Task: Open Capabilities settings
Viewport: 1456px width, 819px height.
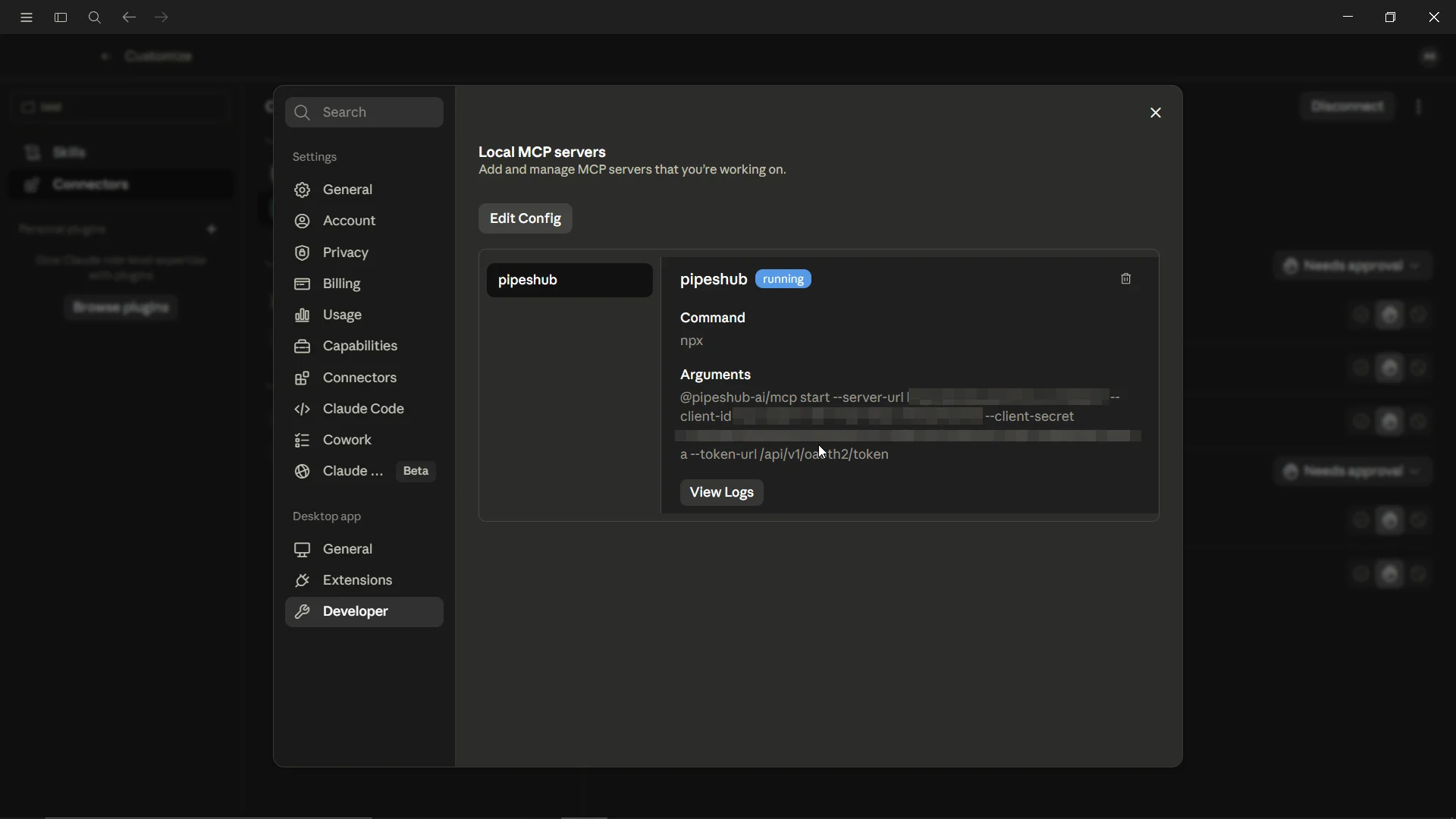Action: coord(364,346)
